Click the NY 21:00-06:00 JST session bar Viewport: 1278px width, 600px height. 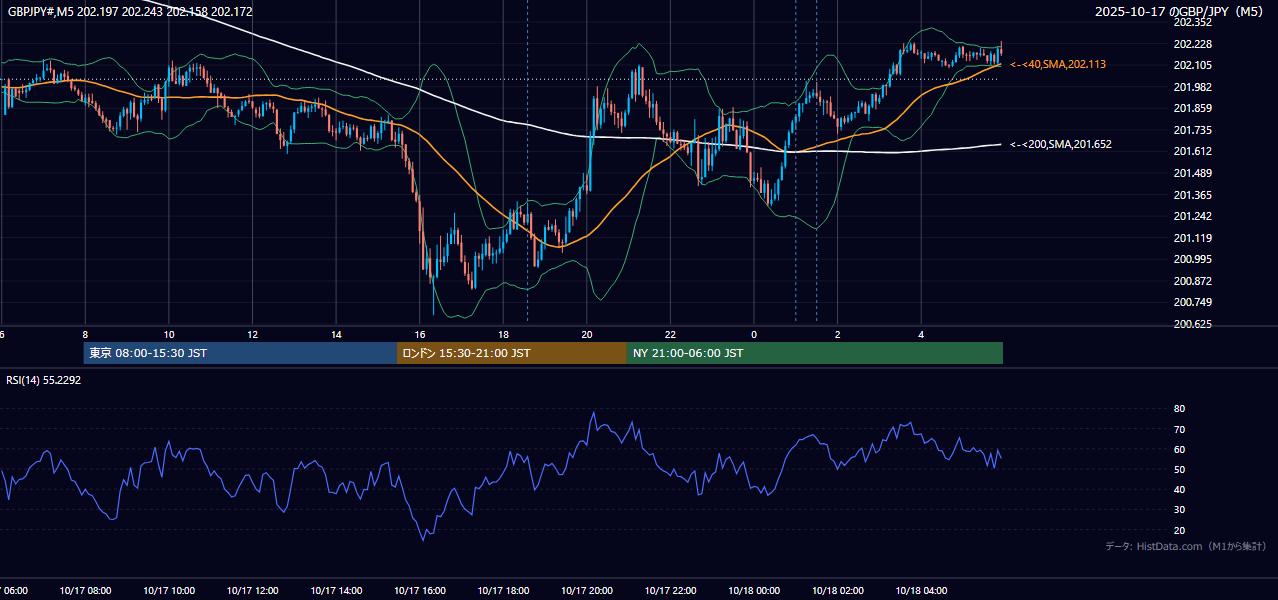click(815, 353)
